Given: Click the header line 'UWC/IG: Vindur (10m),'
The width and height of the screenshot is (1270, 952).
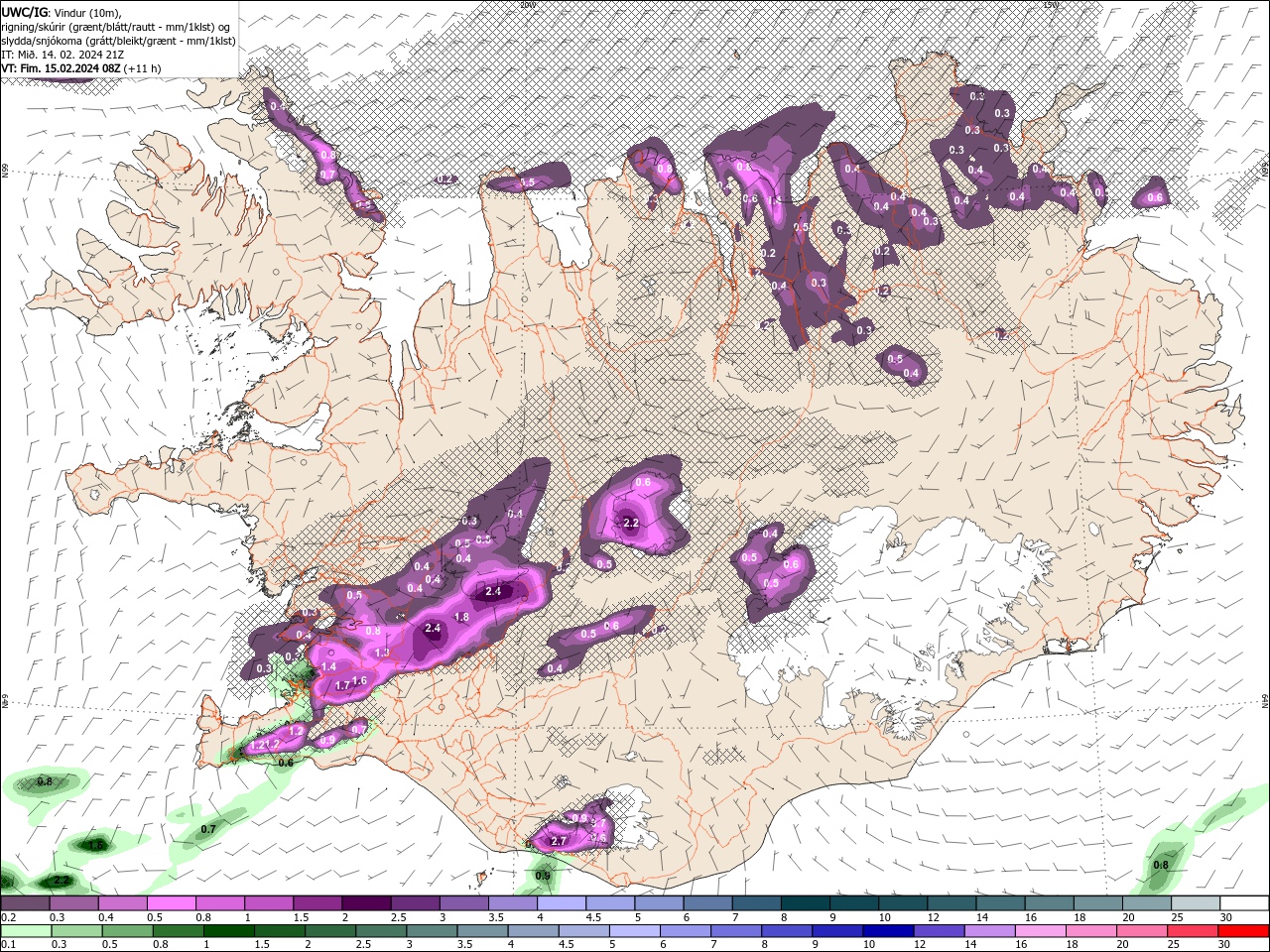Looking at the screenshot, I should tap(62, 12).
